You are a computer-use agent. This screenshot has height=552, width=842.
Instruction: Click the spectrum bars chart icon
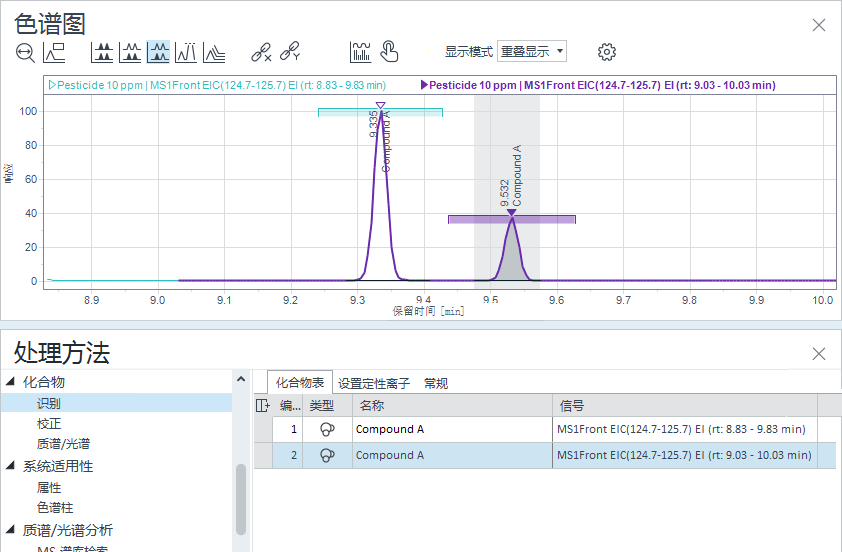pyautogui.click(x=360, y=52)
